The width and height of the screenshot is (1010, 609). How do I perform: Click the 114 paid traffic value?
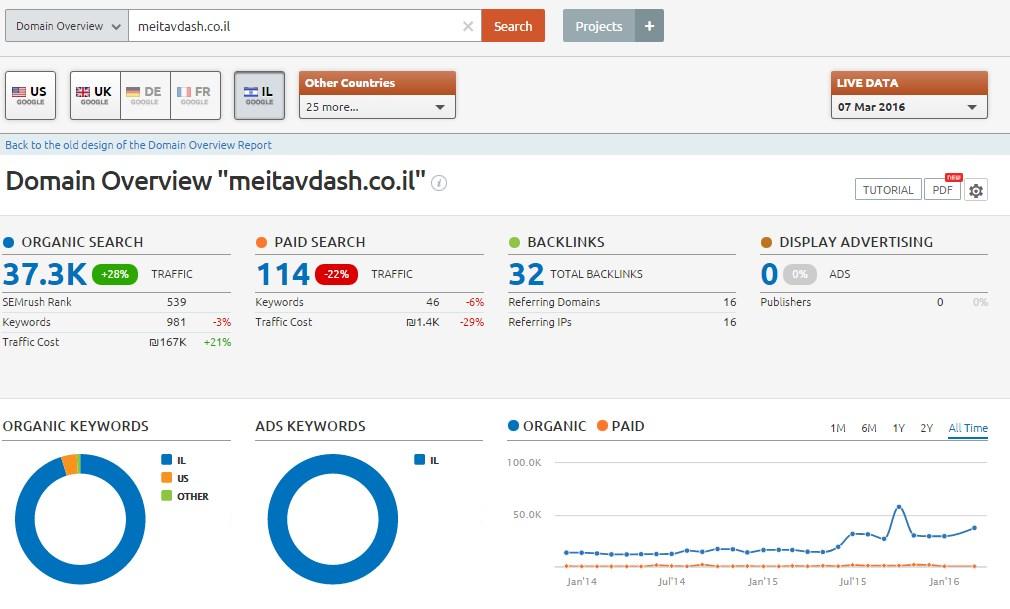click(x=283, y=274)
